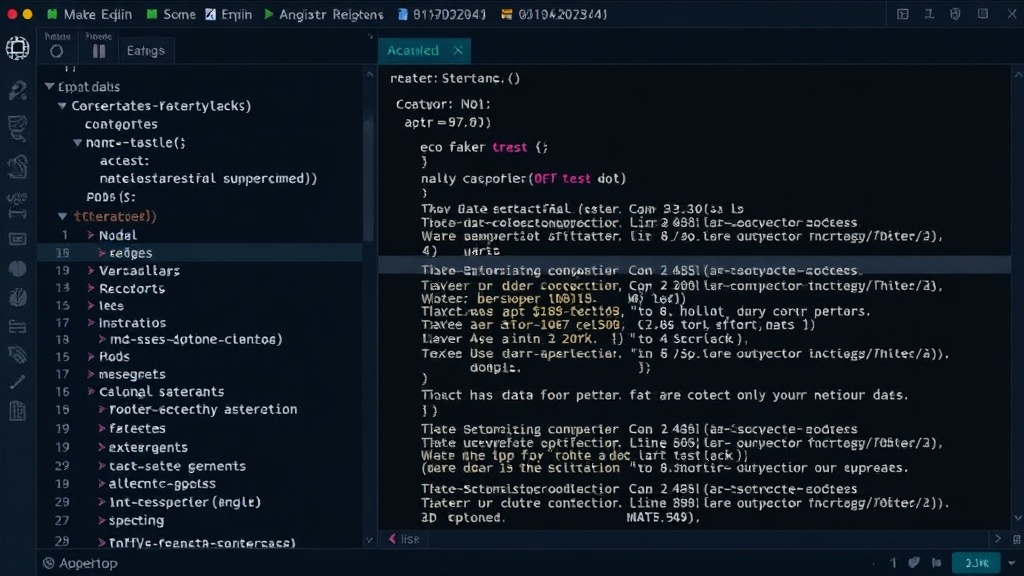
Task: Open the Make Eqlin menu
Action: coord(98,14)
